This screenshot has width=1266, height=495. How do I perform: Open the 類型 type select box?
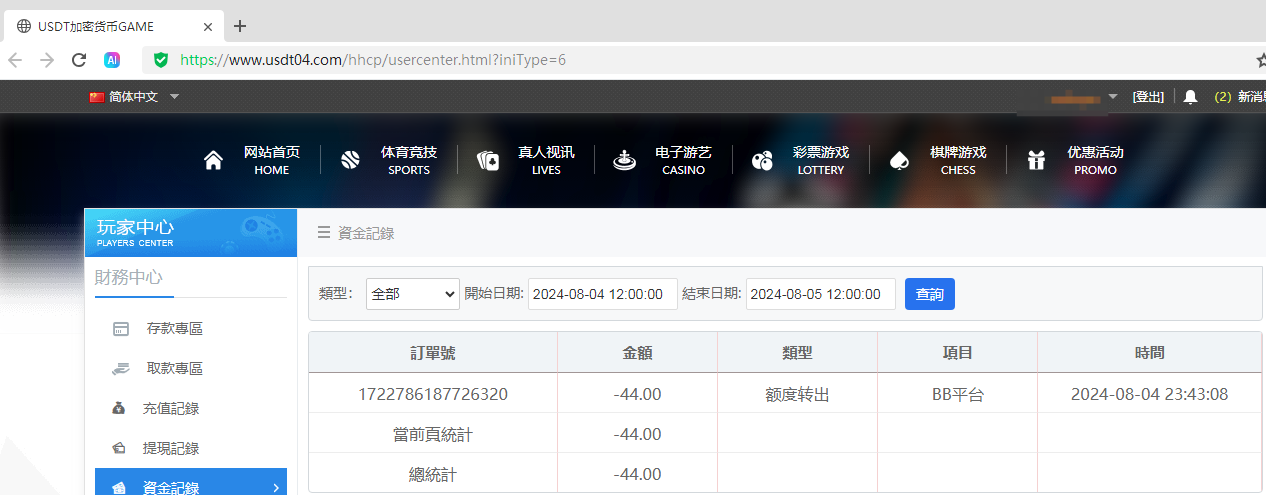coord(412,294)
